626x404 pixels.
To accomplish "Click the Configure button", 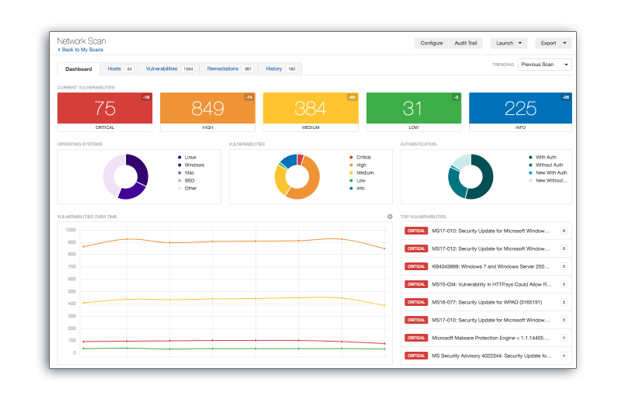I will click(431, 44).
